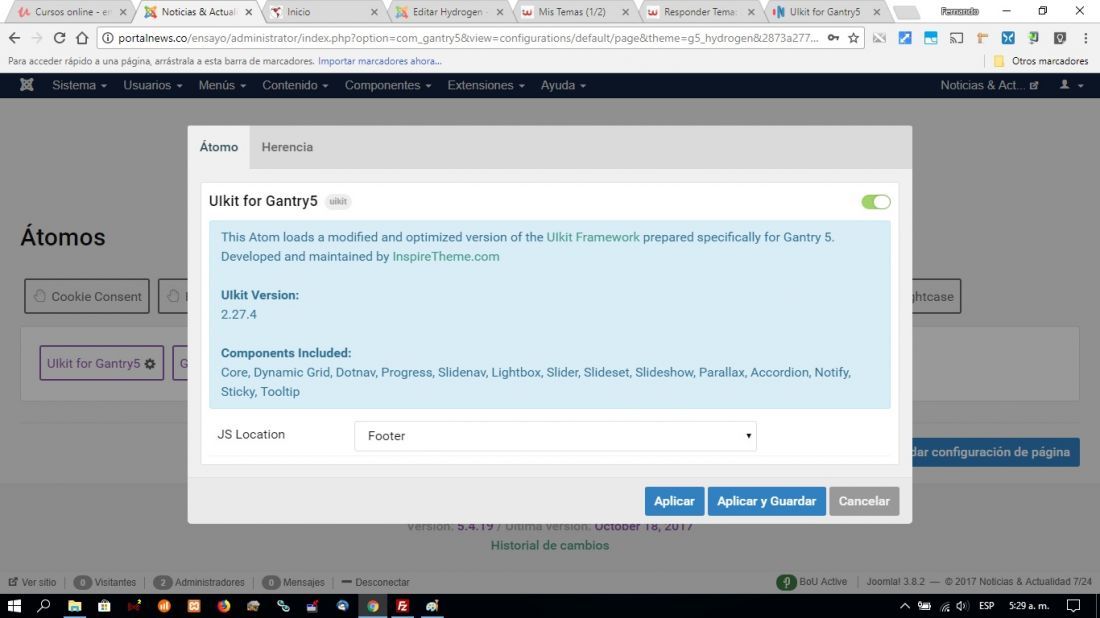
Task: Click the Cookie Consent atom button
Action: coord(87,296)
